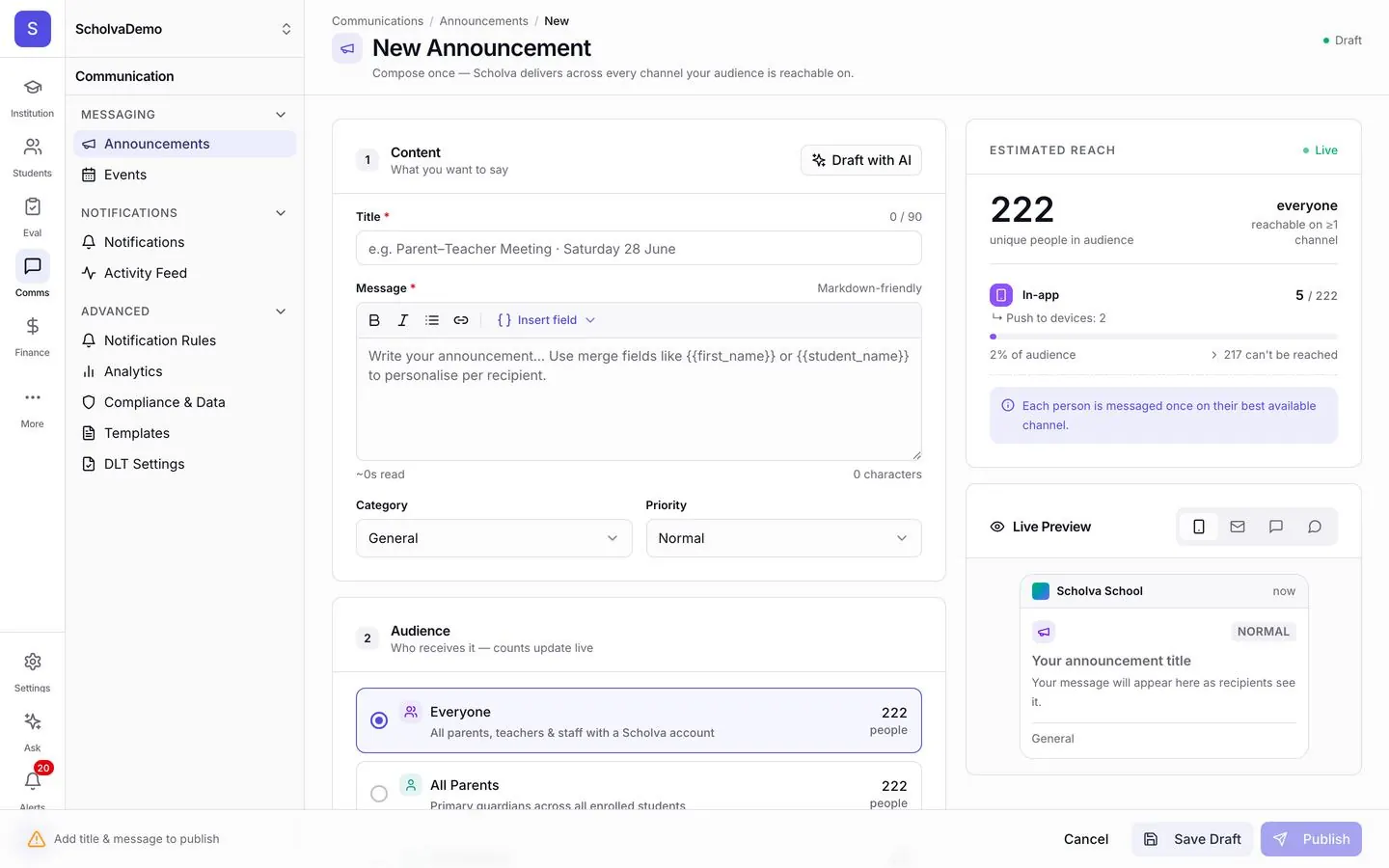This screenshot has width=1389, height=868.
Task: Apply bold formatting to message
Action: [374, 320]
